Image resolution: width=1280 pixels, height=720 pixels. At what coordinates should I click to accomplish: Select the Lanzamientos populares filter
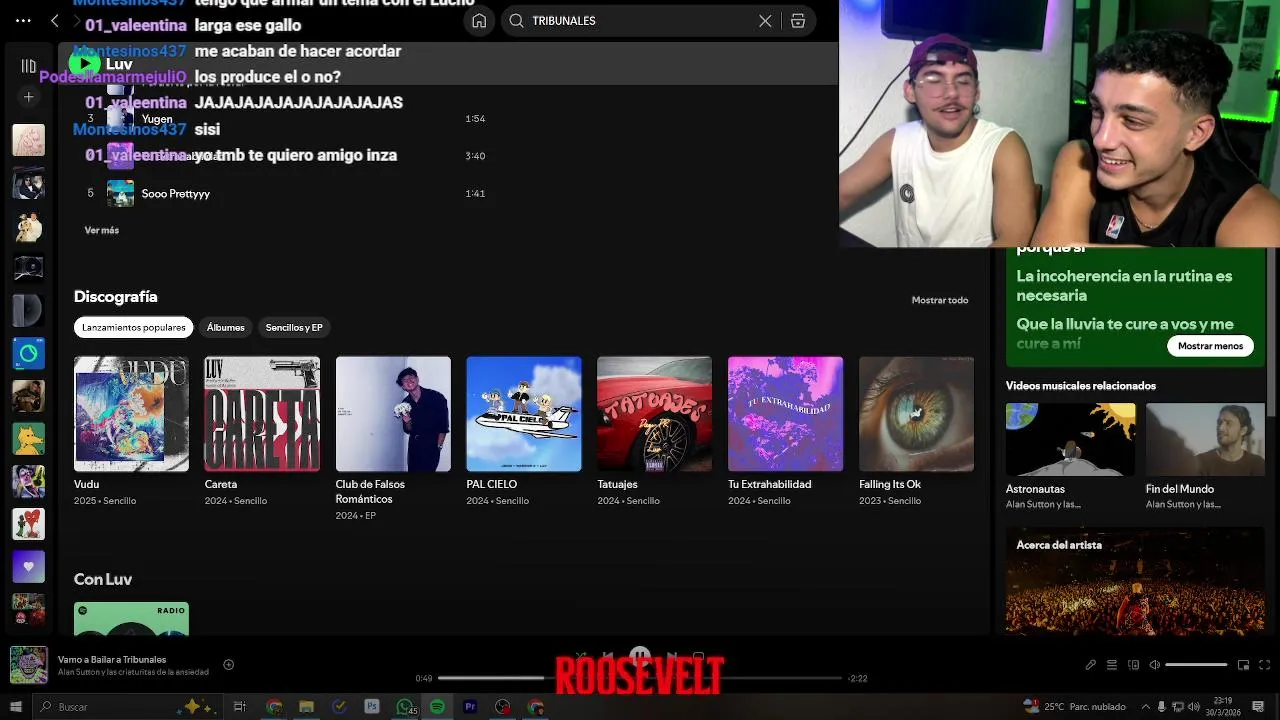click(133, 327)
